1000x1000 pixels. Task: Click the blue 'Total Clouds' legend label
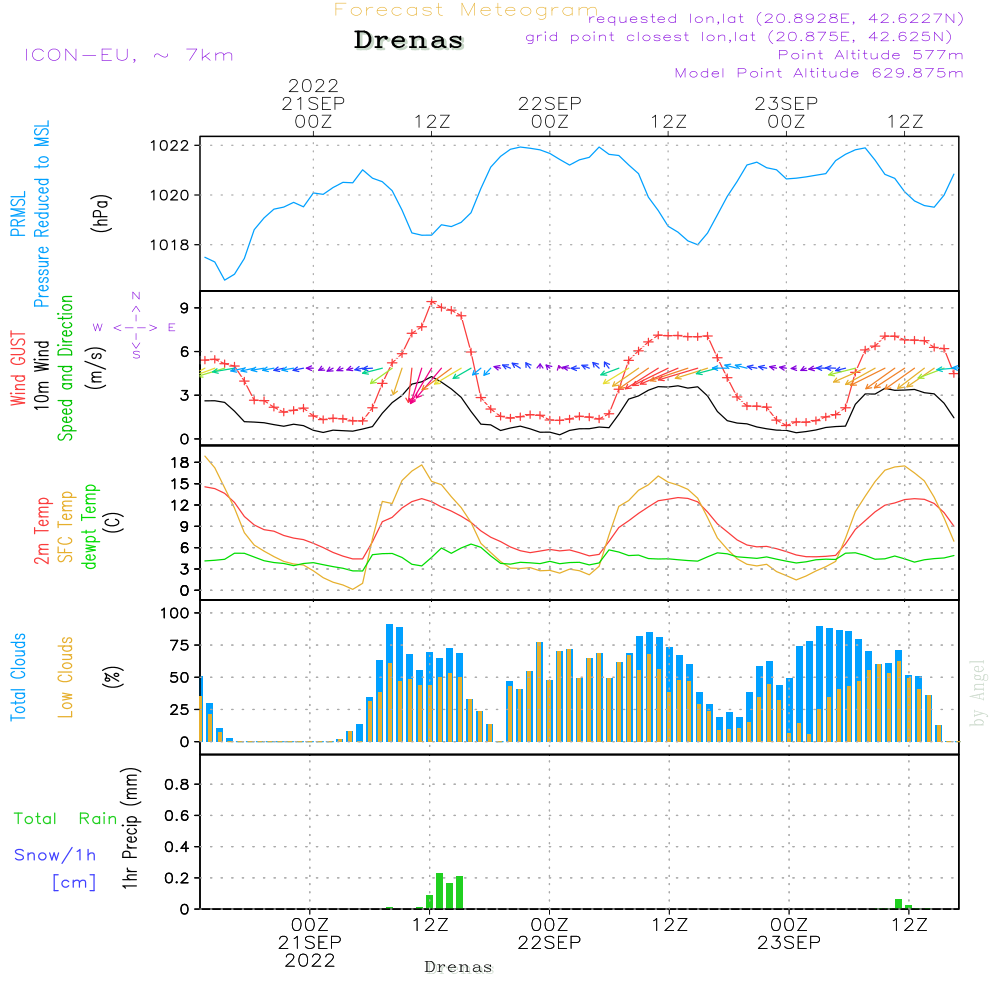pos(18,677)
